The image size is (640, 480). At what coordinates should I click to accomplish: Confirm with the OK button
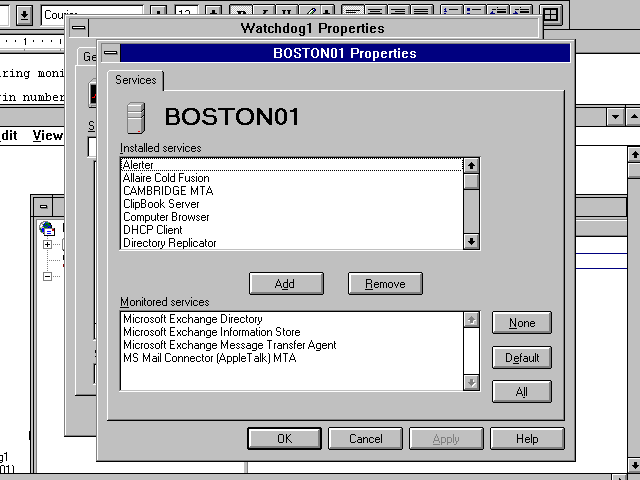[x=284, y=439]
